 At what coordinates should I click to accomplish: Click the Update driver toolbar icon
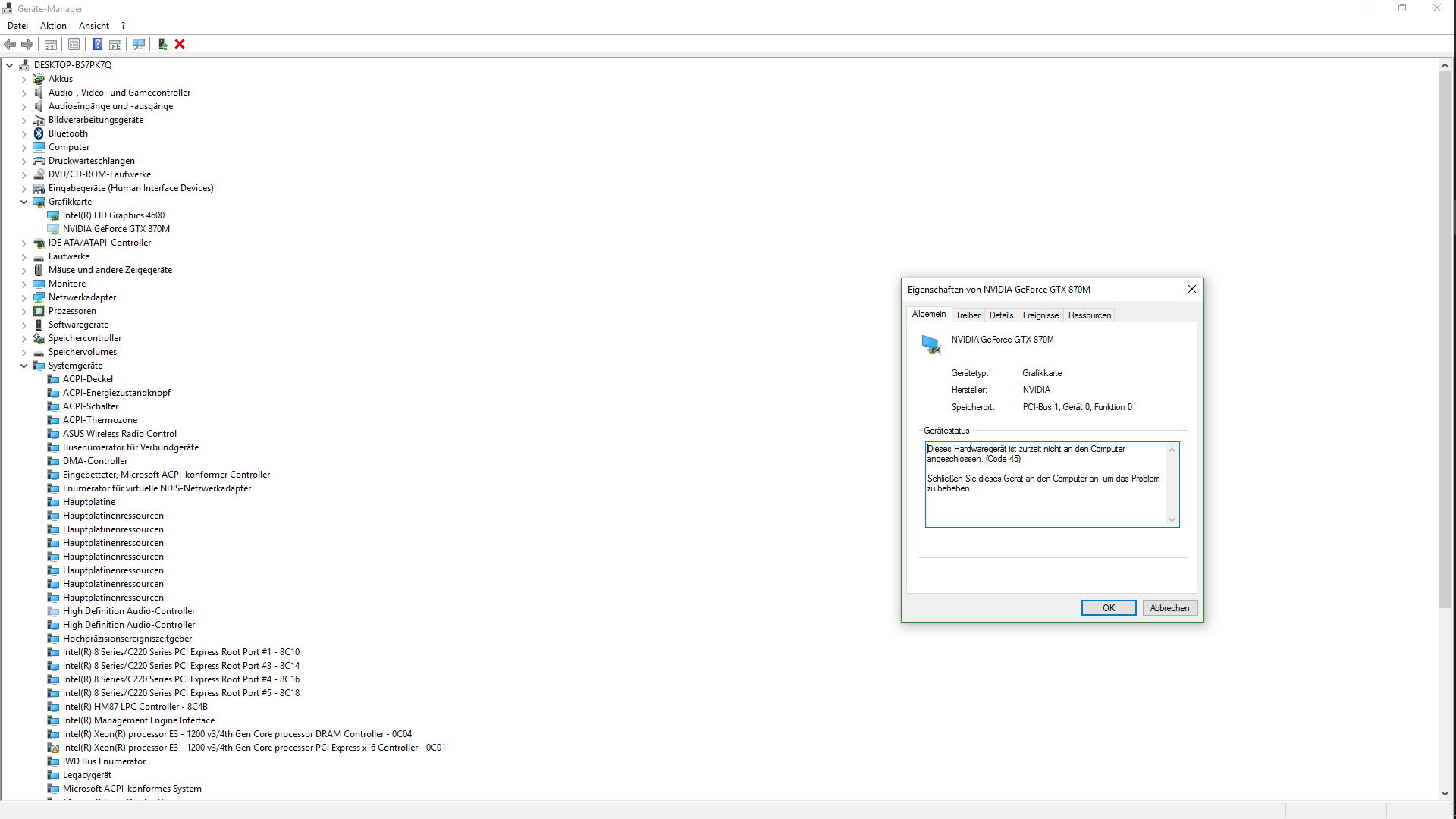(x=162, y=44)
